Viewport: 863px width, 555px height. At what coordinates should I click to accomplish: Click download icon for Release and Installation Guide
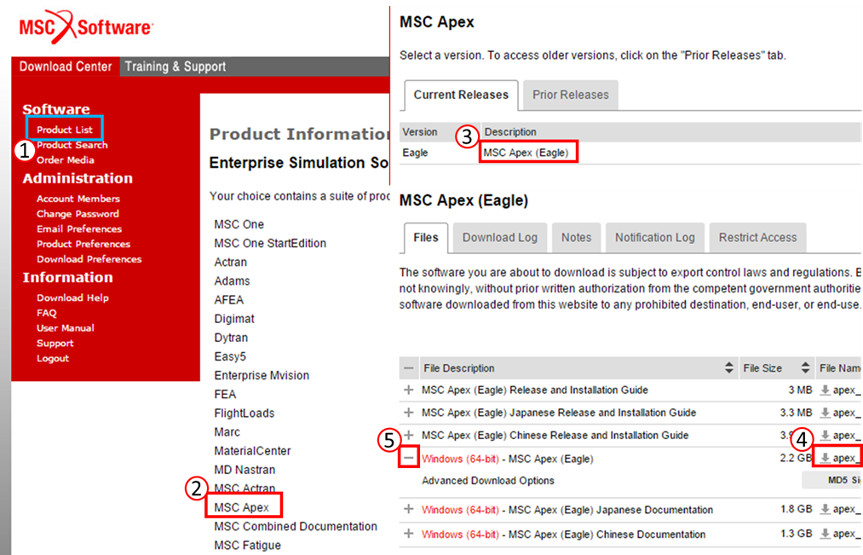click(825, 390)
